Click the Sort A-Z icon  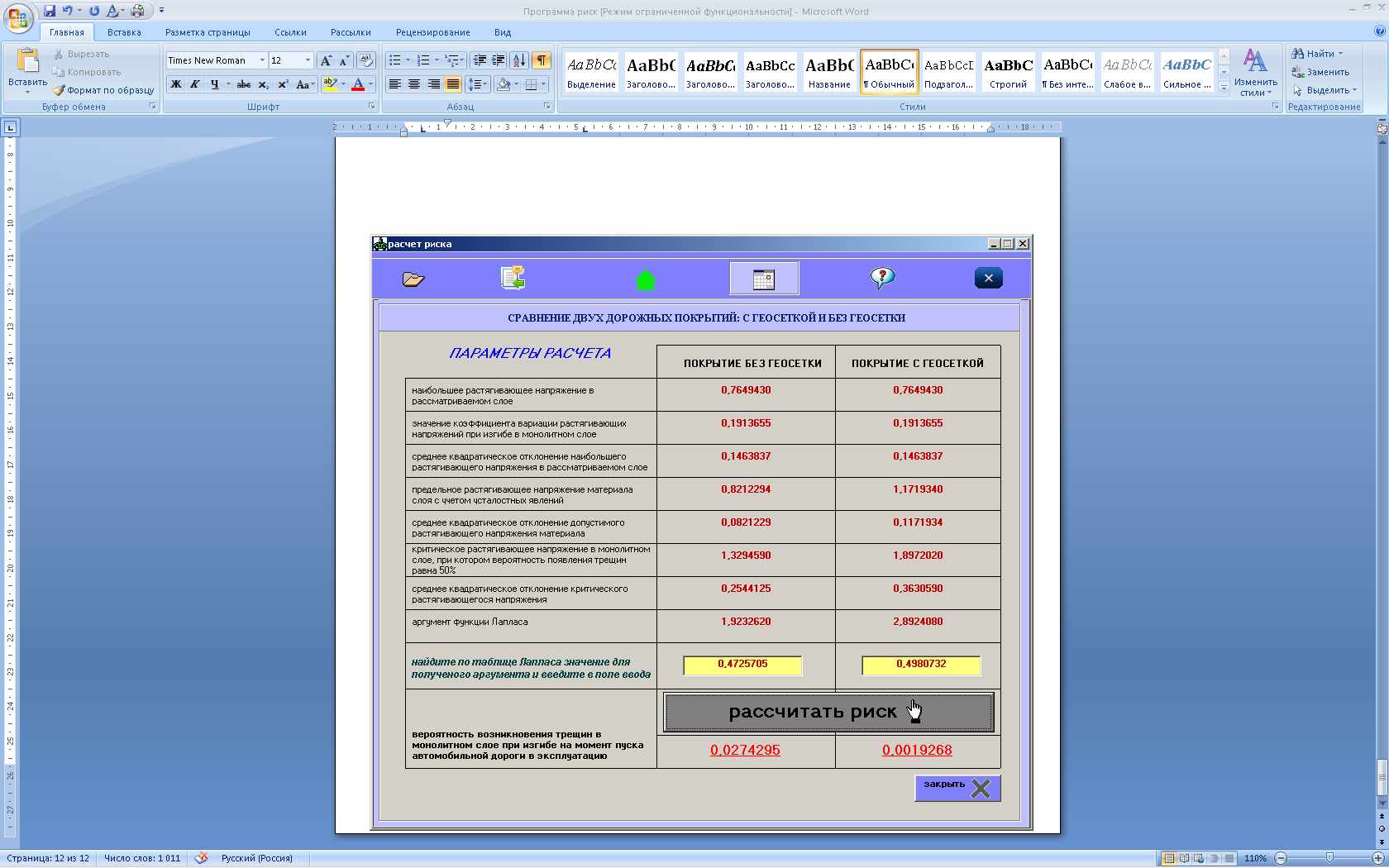click(x=518, y=60)
